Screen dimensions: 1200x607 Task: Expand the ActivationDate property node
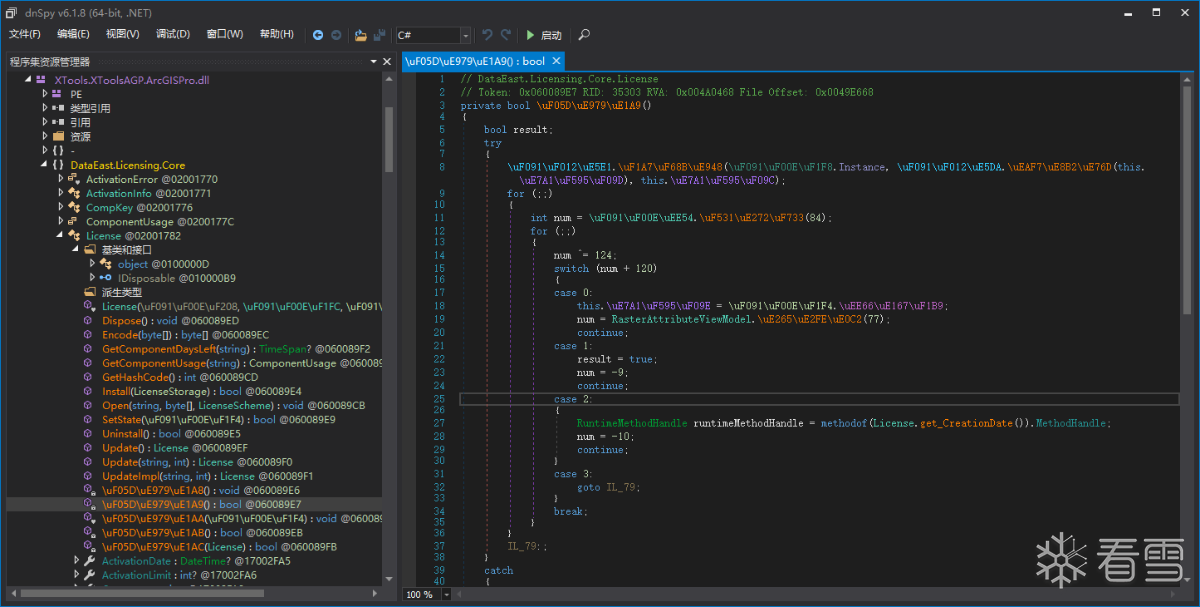tap(77, 561)
